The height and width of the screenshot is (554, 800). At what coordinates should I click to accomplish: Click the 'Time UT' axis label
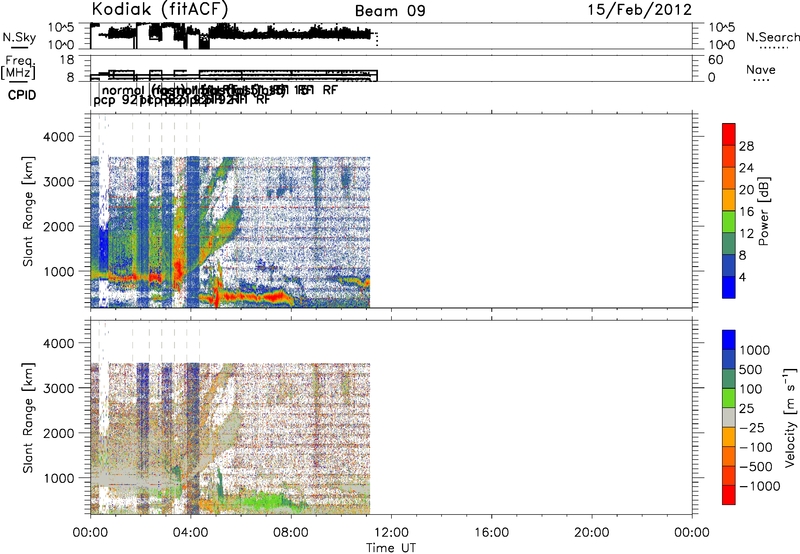(x=391, y=548)
